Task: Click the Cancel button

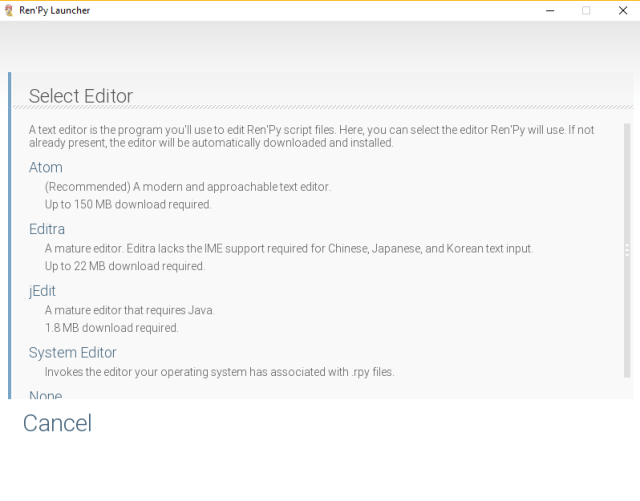Action: pos(58,423)
